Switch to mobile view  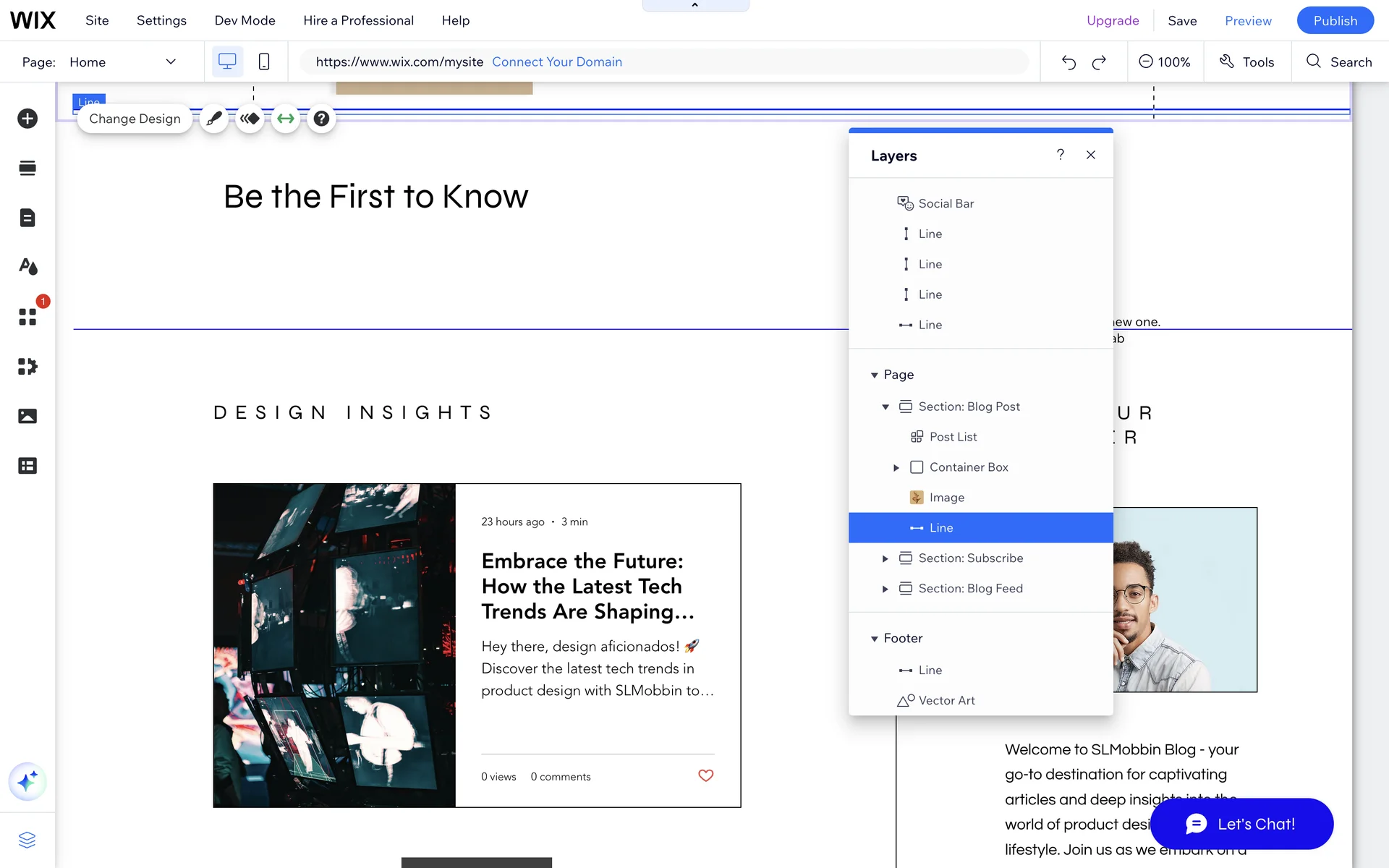tap(264, 61)
